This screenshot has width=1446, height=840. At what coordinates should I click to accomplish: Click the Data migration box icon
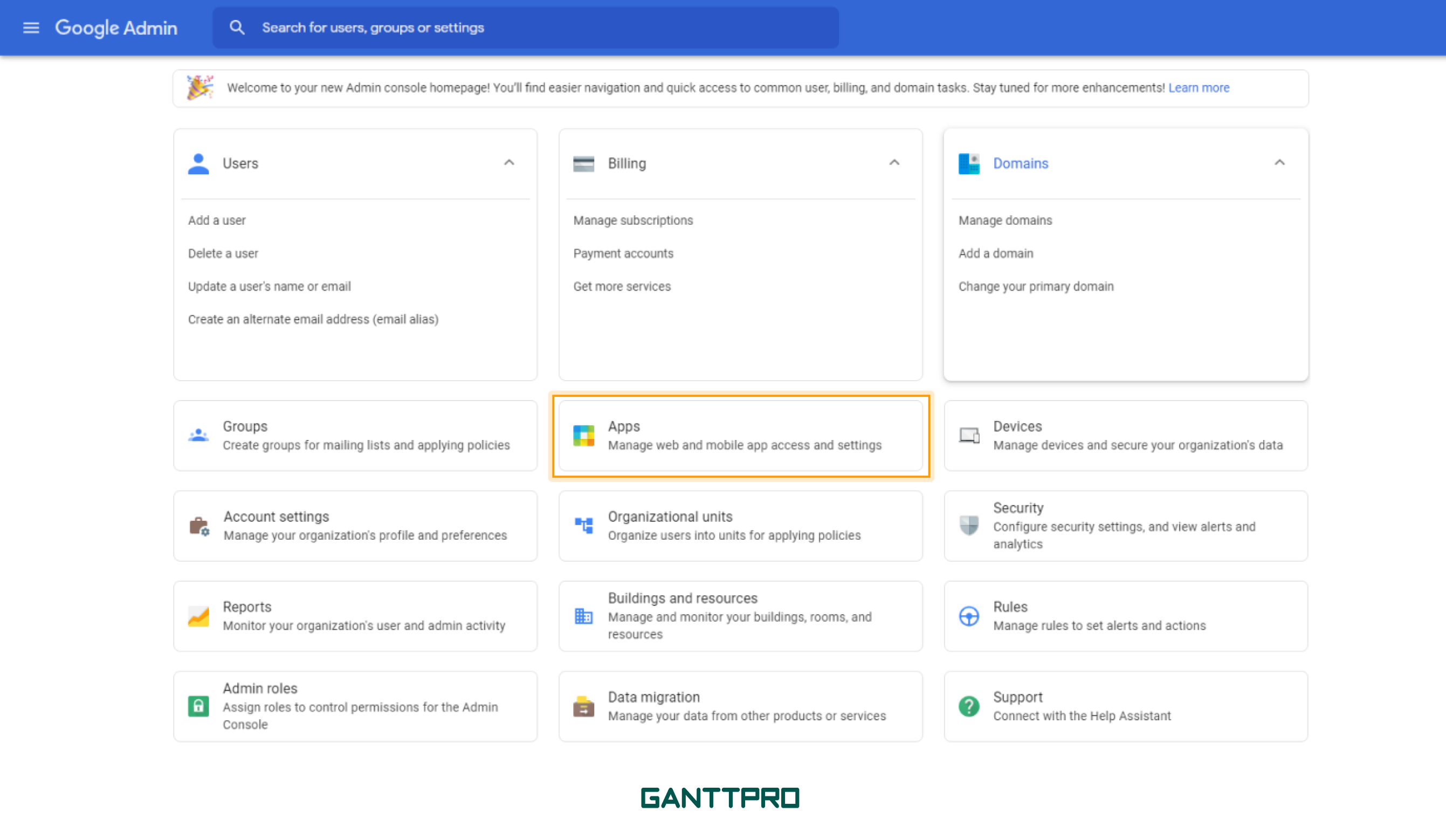(x=583, y=706)
